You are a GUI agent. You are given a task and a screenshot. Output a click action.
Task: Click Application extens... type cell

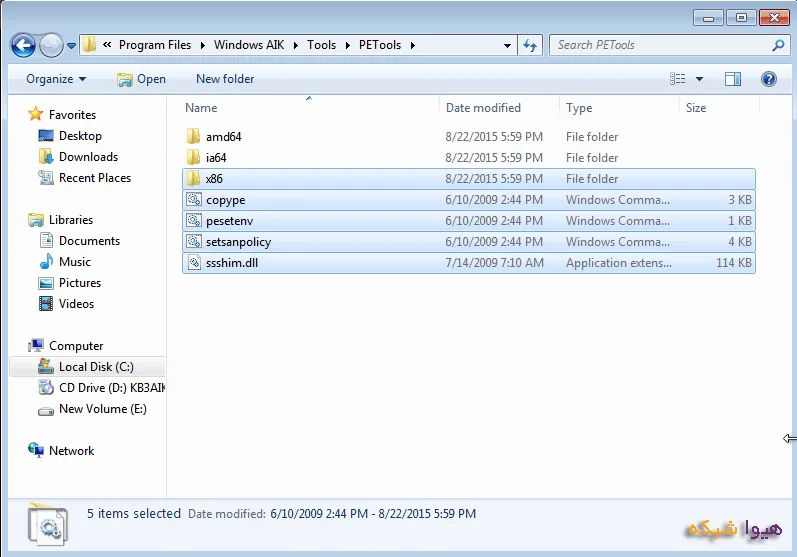(619, 263)
